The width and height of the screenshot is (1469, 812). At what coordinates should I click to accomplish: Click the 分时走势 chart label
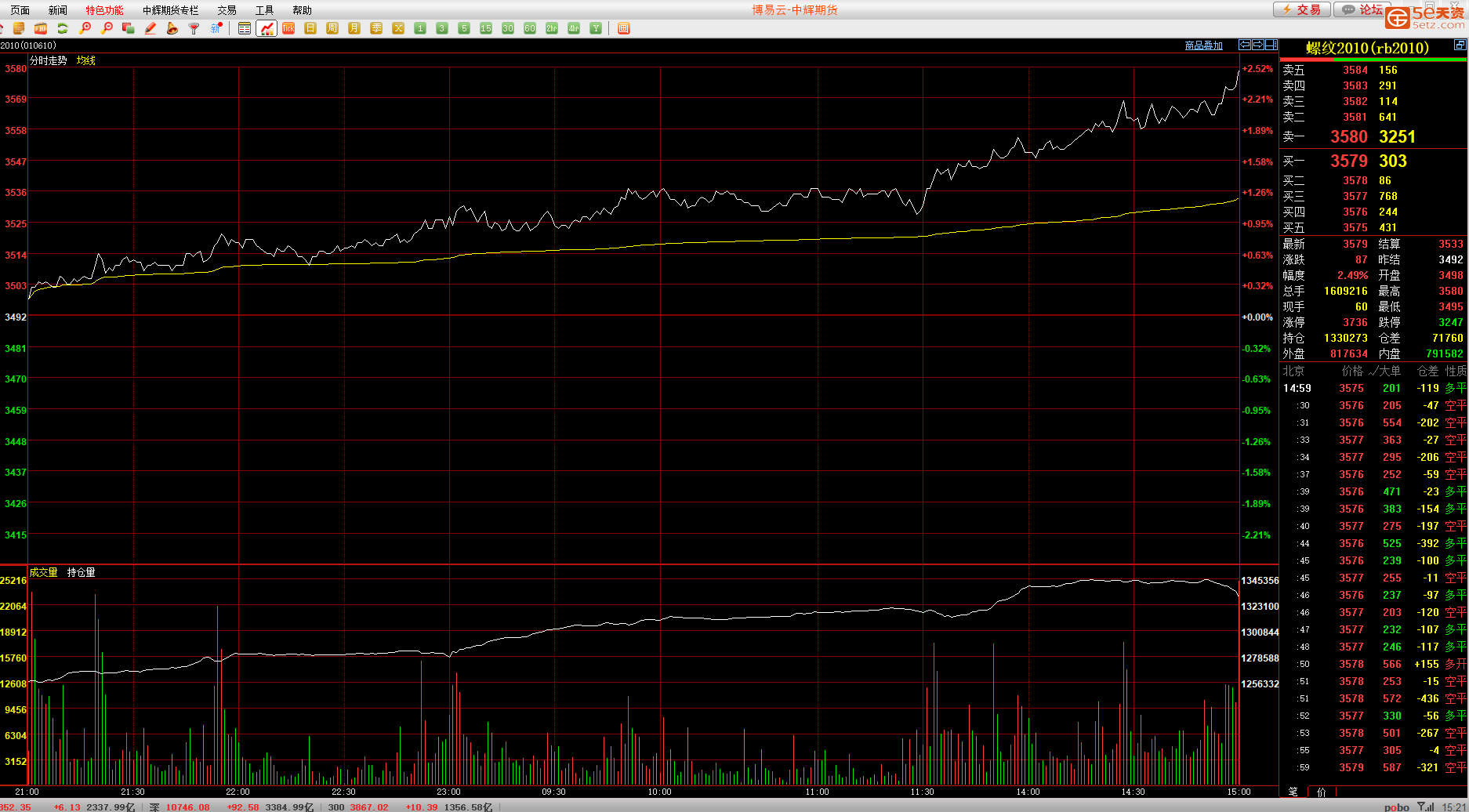(x=49, y=60)
